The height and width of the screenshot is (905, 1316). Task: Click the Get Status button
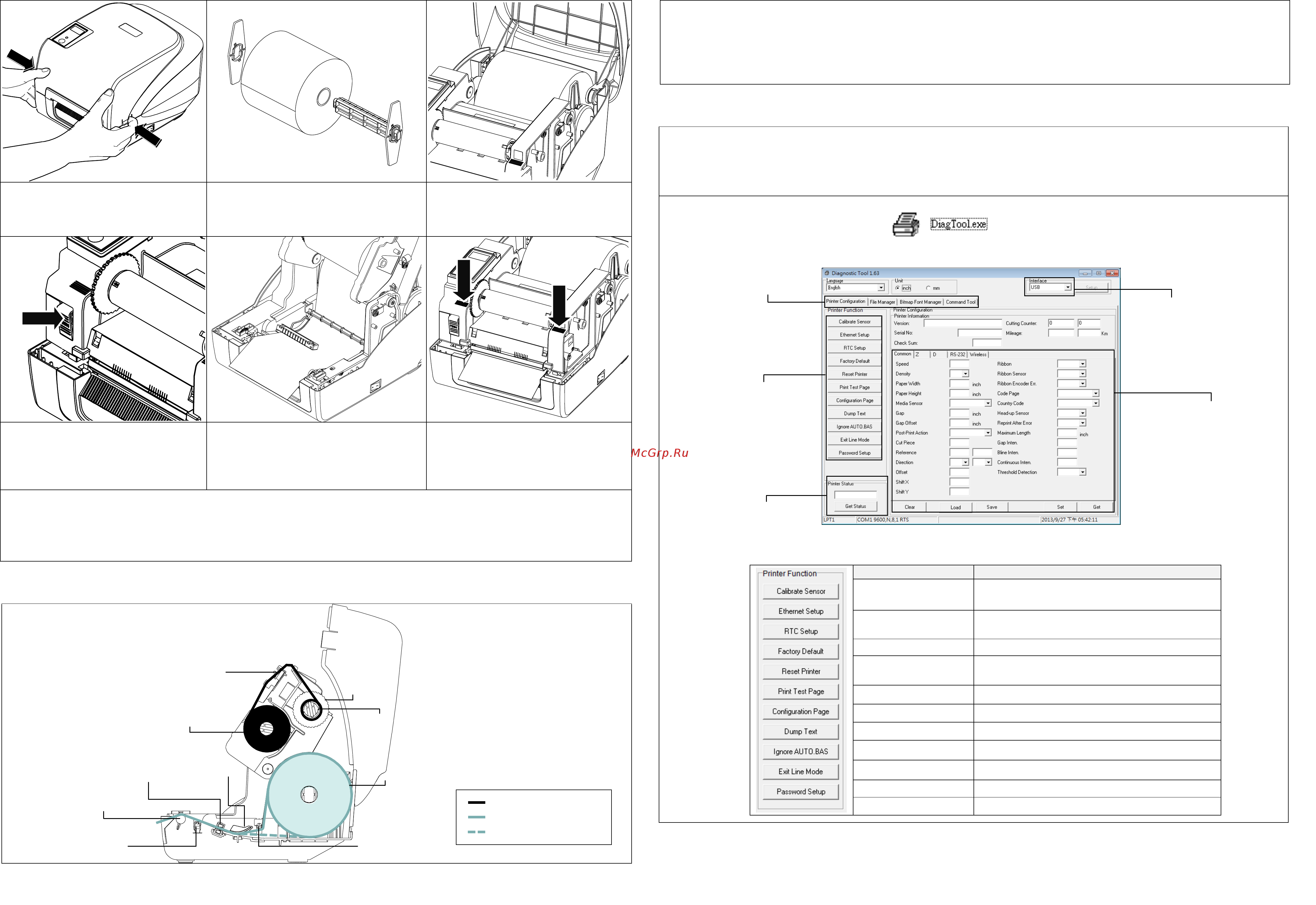[x=856, y=506]
